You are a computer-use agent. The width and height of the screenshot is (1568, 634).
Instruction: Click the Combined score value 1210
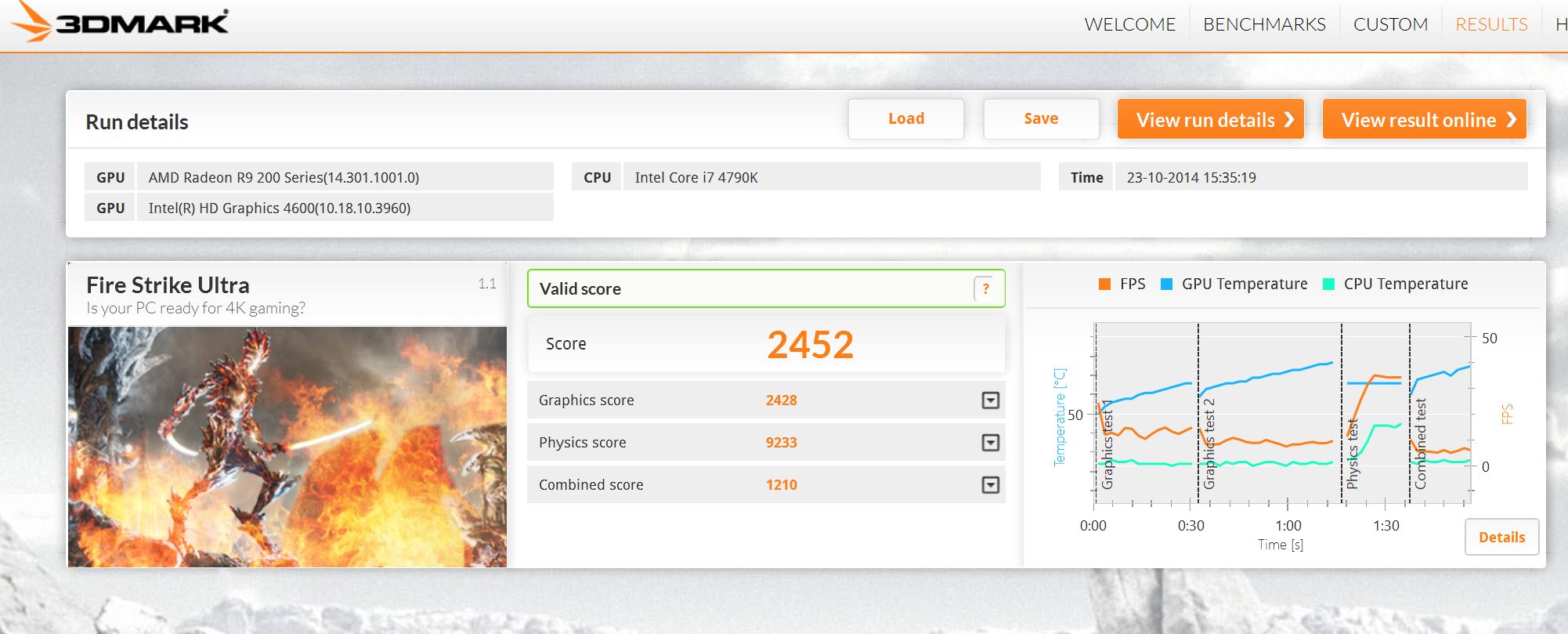tap(781, 485)
